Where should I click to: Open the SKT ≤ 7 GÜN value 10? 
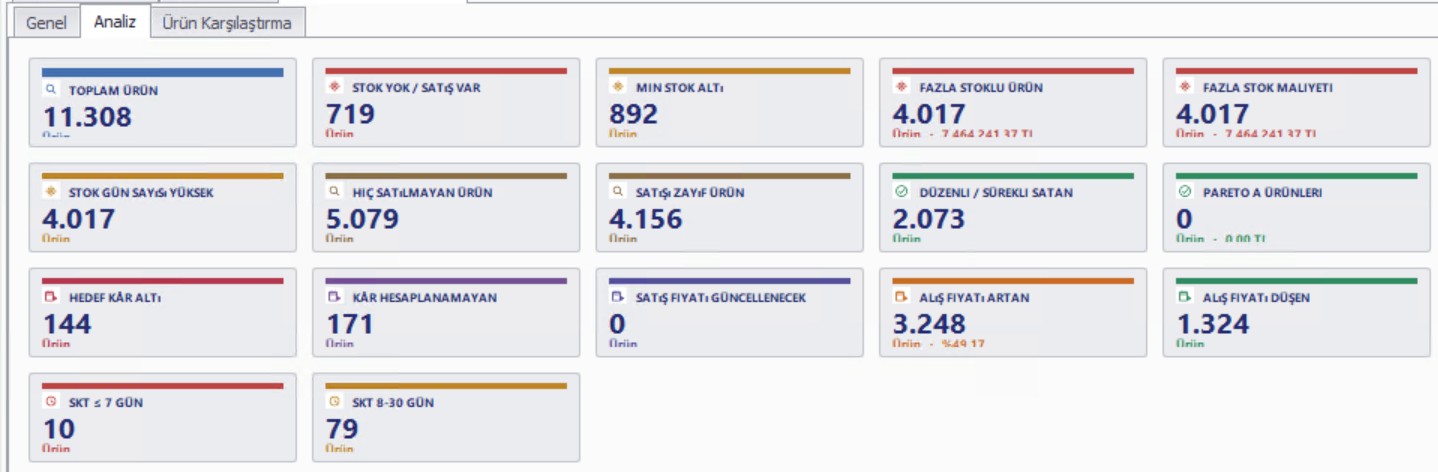(x=59, y=429)
